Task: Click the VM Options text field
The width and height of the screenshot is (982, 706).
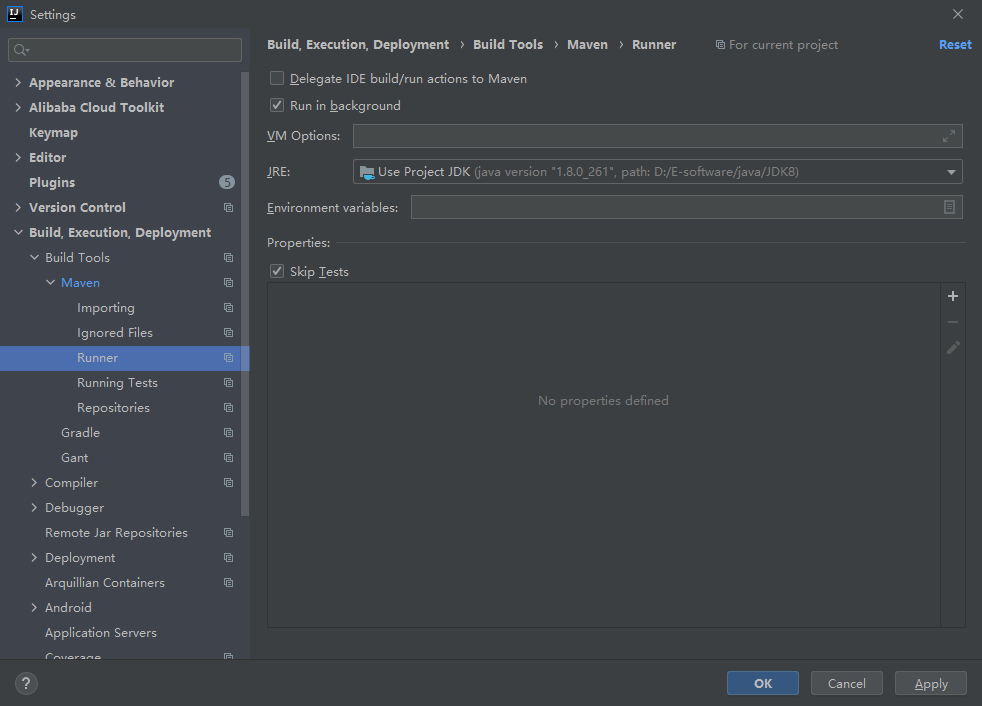Action: click(x=657, y=136)
